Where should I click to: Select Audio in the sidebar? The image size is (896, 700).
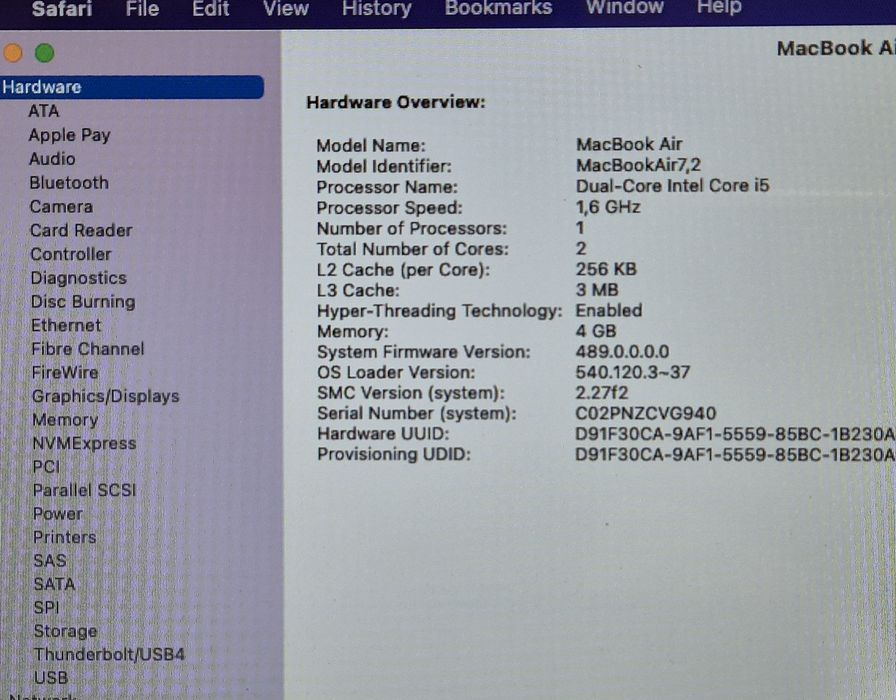[52, 159]
